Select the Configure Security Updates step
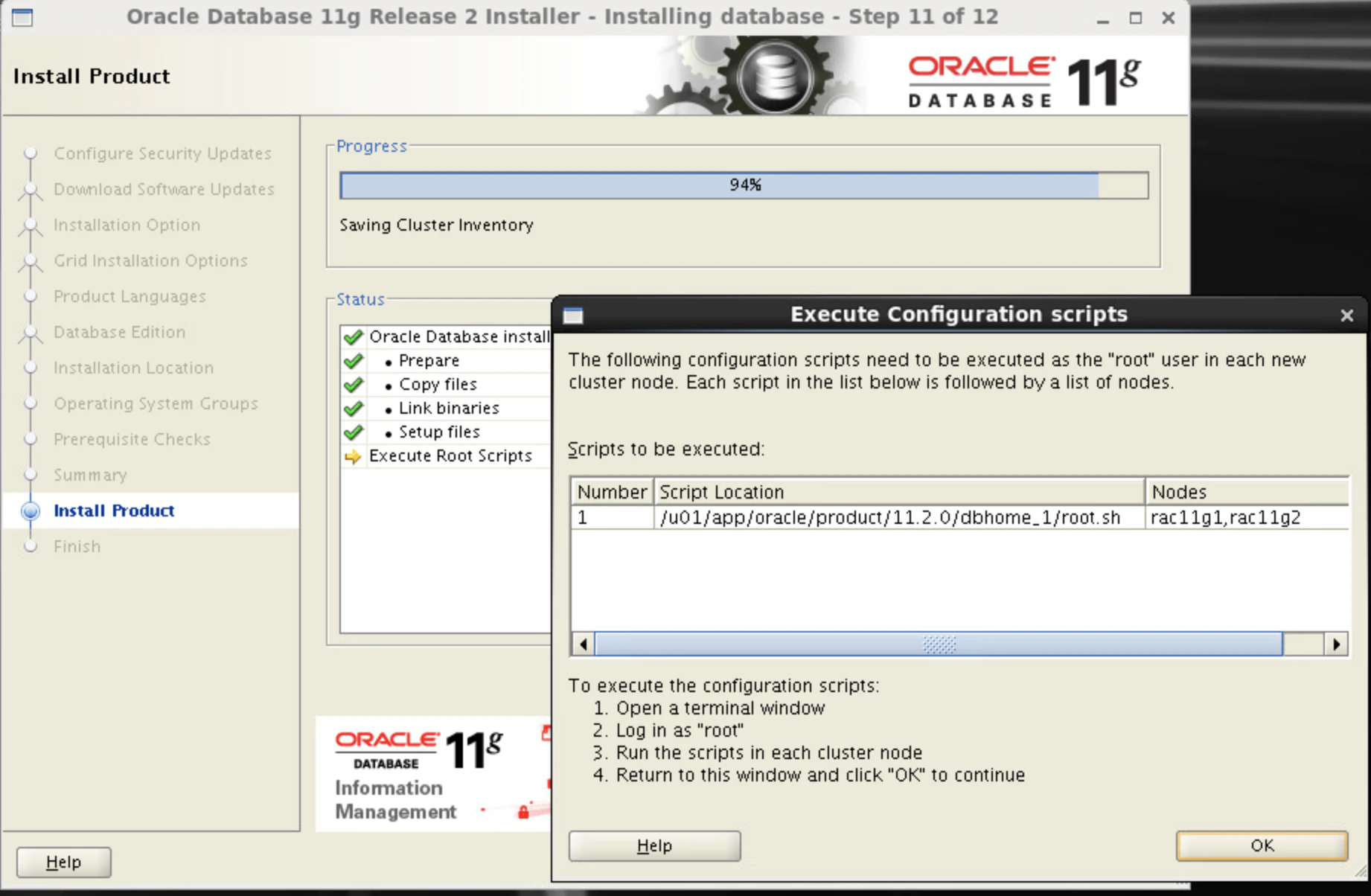The image size is (1371, 896). 162,153
